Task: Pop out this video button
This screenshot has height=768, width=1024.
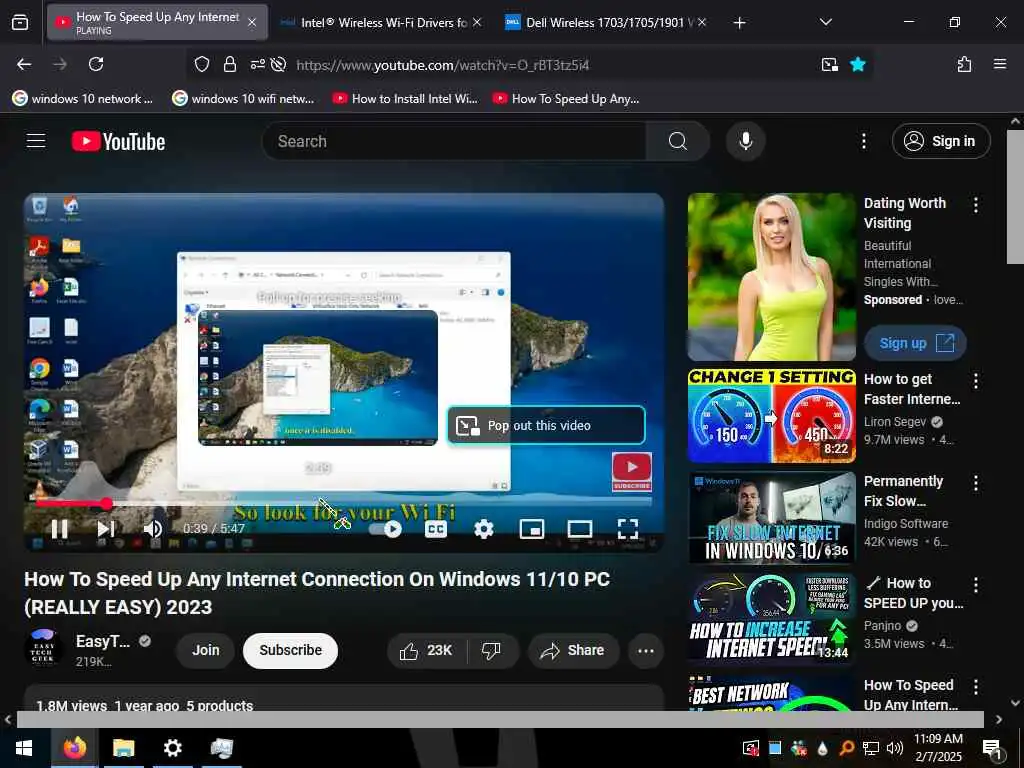Action: click(546, 425)
